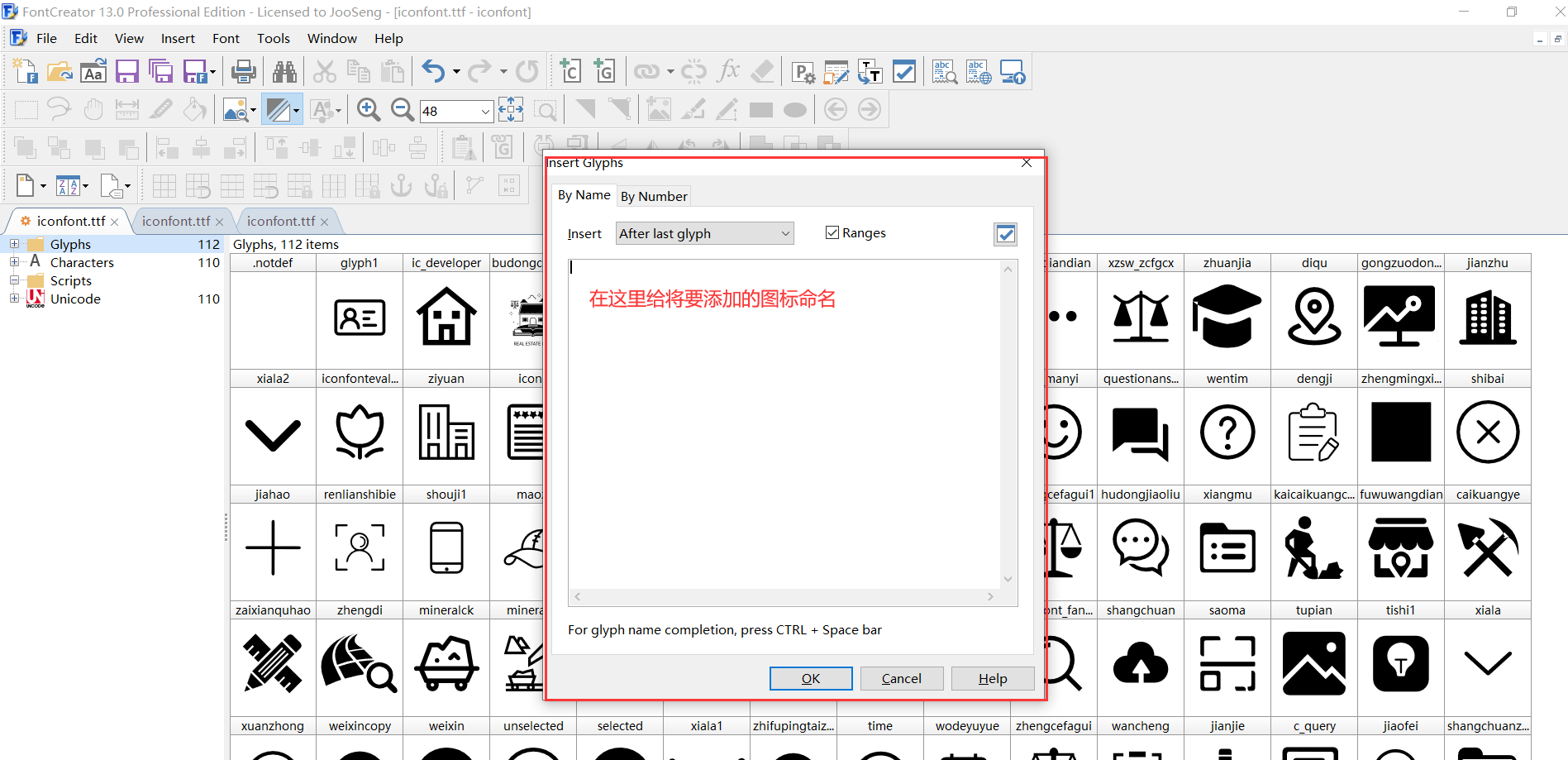
Task: Expand the Unicode tree node
Action: [x=14, y=299]
